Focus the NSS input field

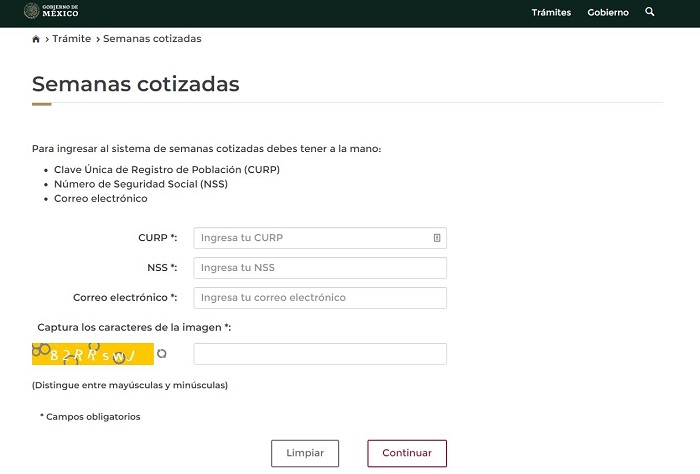pos(320,268)
